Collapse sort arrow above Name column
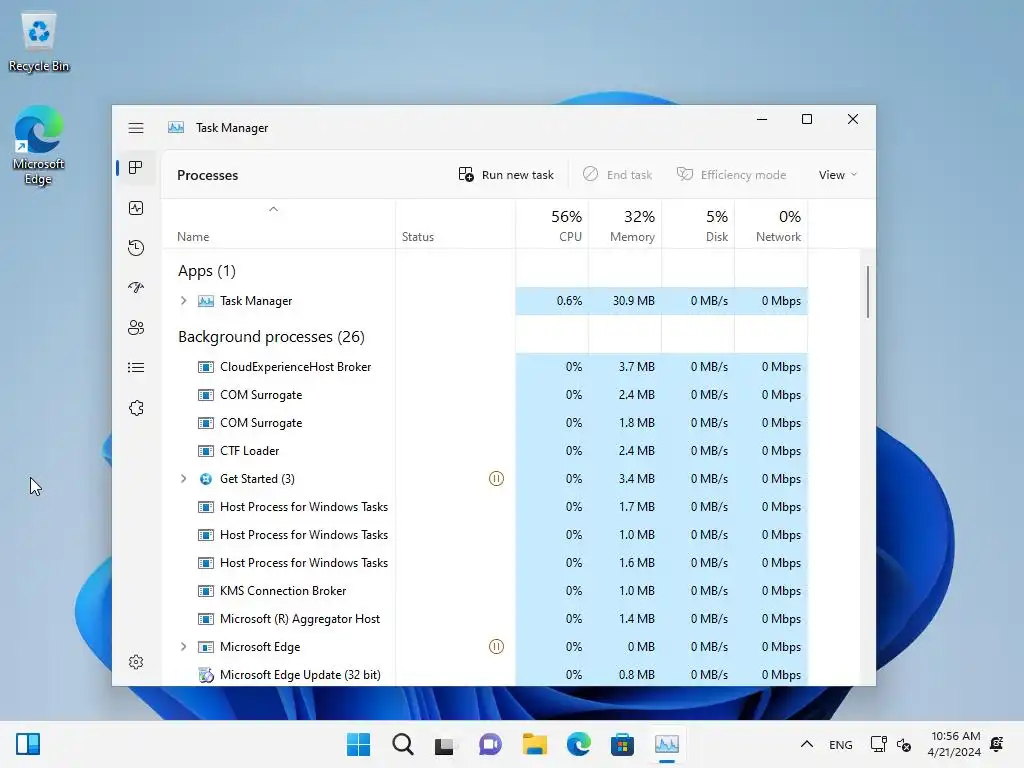The image size is (1024, 768). click(x=274, y=209)
